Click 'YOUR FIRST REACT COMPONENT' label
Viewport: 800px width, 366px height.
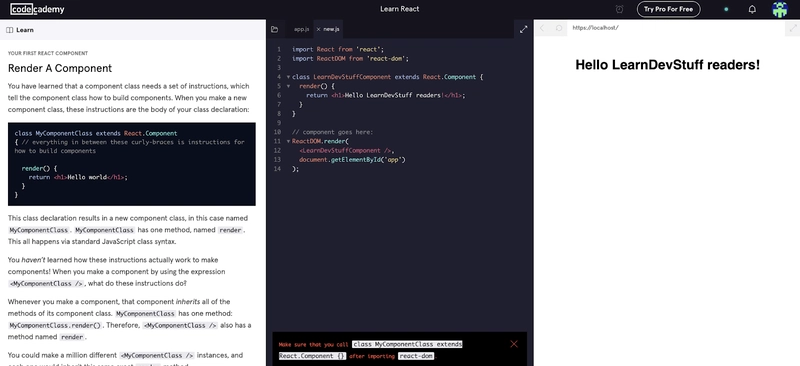click(48, 53)
